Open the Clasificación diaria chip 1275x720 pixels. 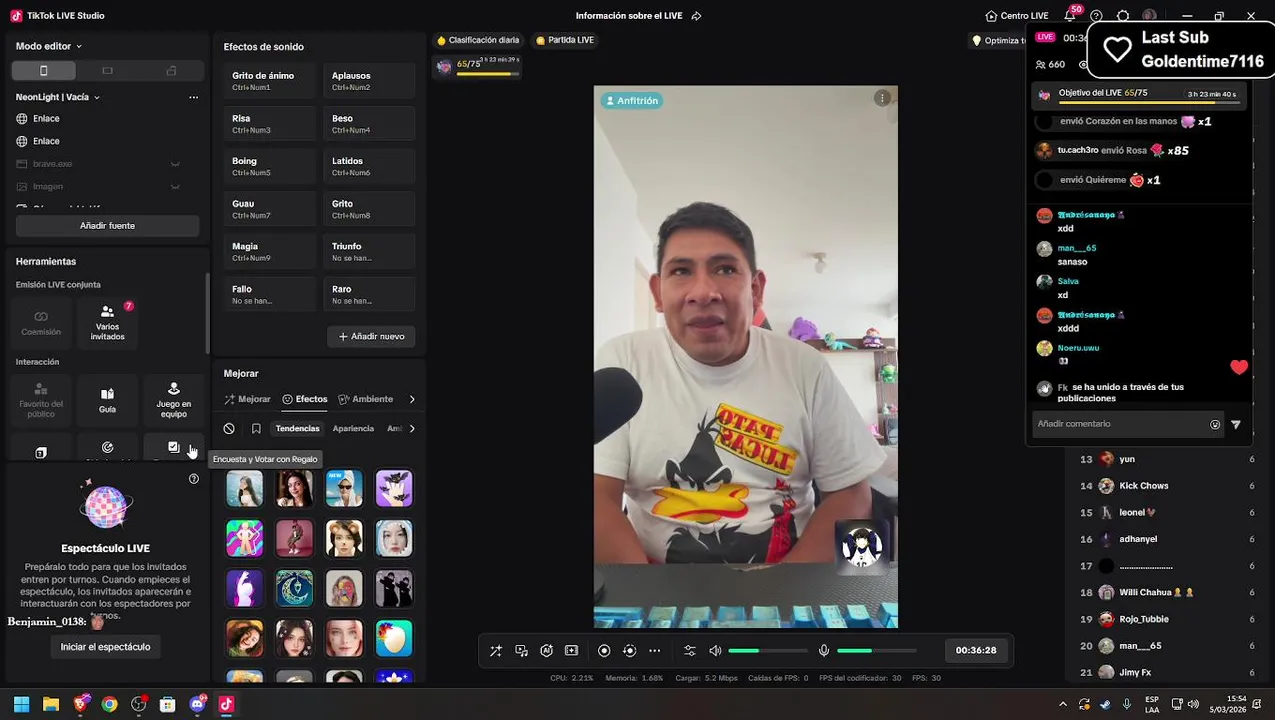(x=478, y=40)
